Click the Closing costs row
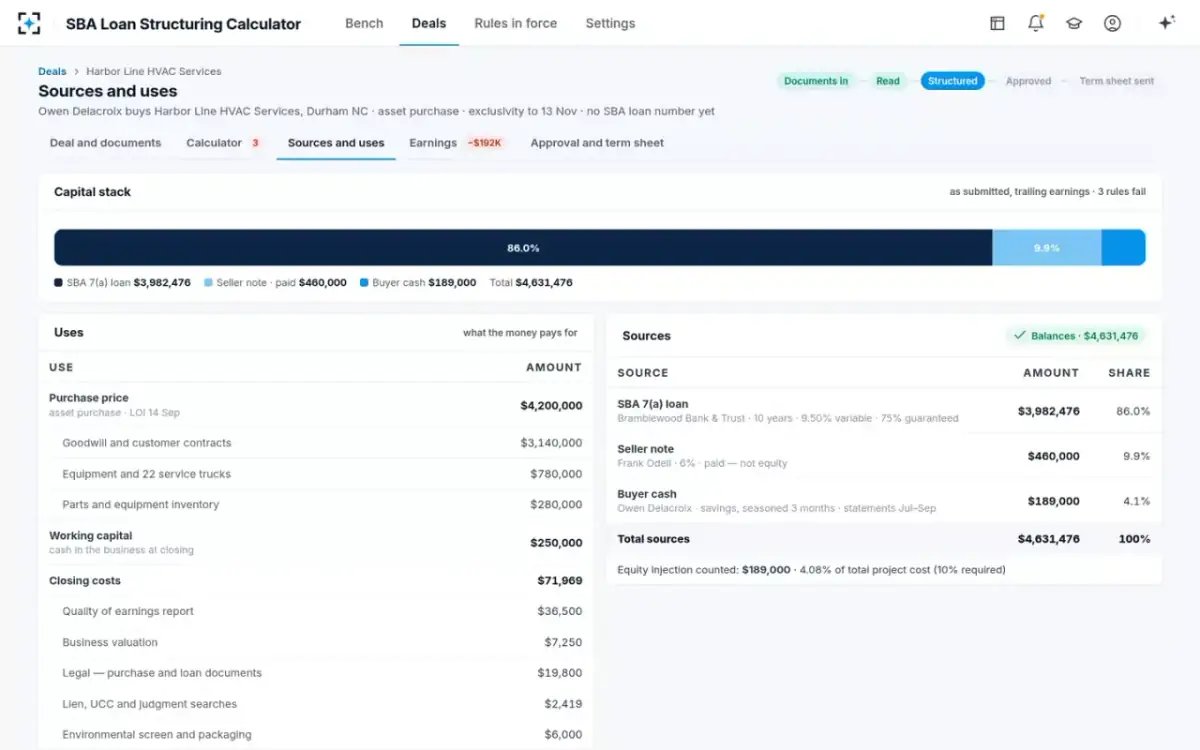Screen dimensions: 1200x750 coord(315,581)
